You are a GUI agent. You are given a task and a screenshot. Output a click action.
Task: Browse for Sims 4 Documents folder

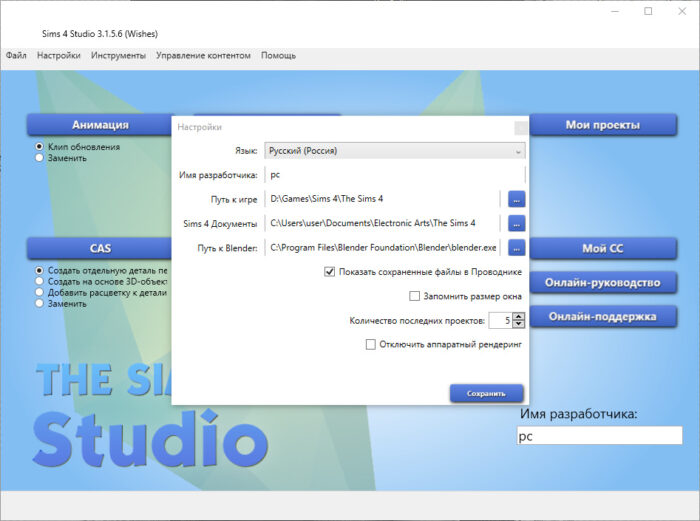[x=517, y=223]
